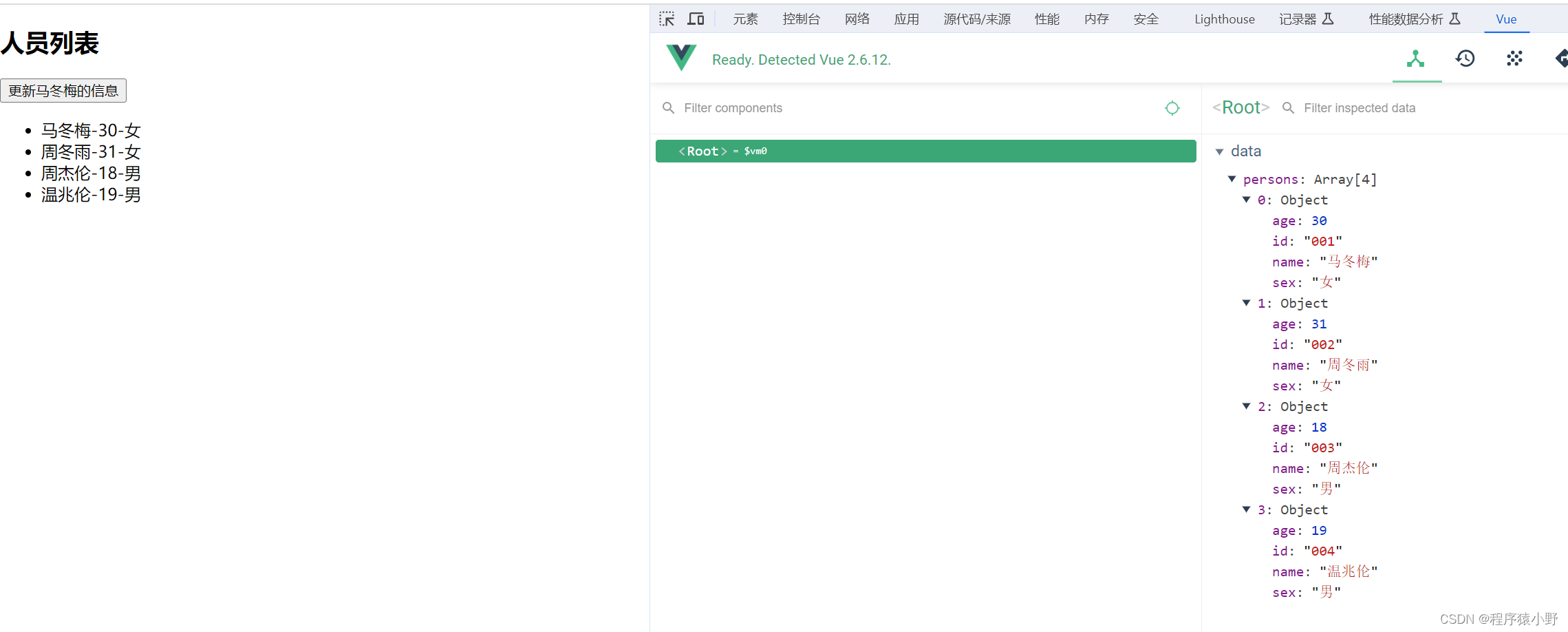Collapse the data section
The height and width of the screenshot is (632, 1568).
pyautogui.click(x=1219, y=151)
